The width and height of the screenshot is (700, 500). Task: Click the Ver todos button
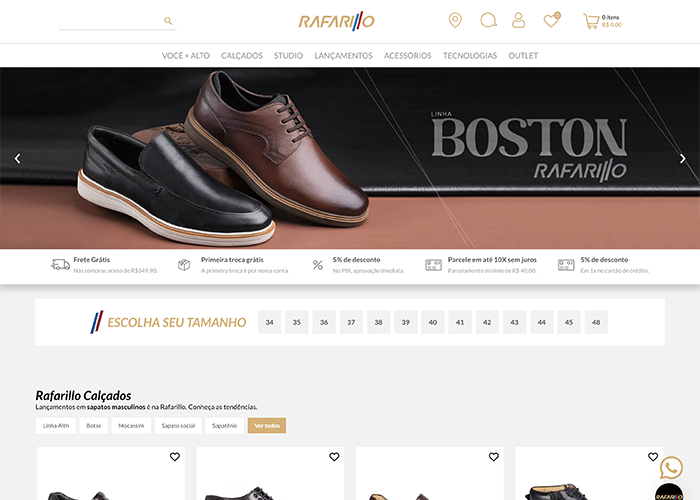pyautogui.click(x=267, y=425)
